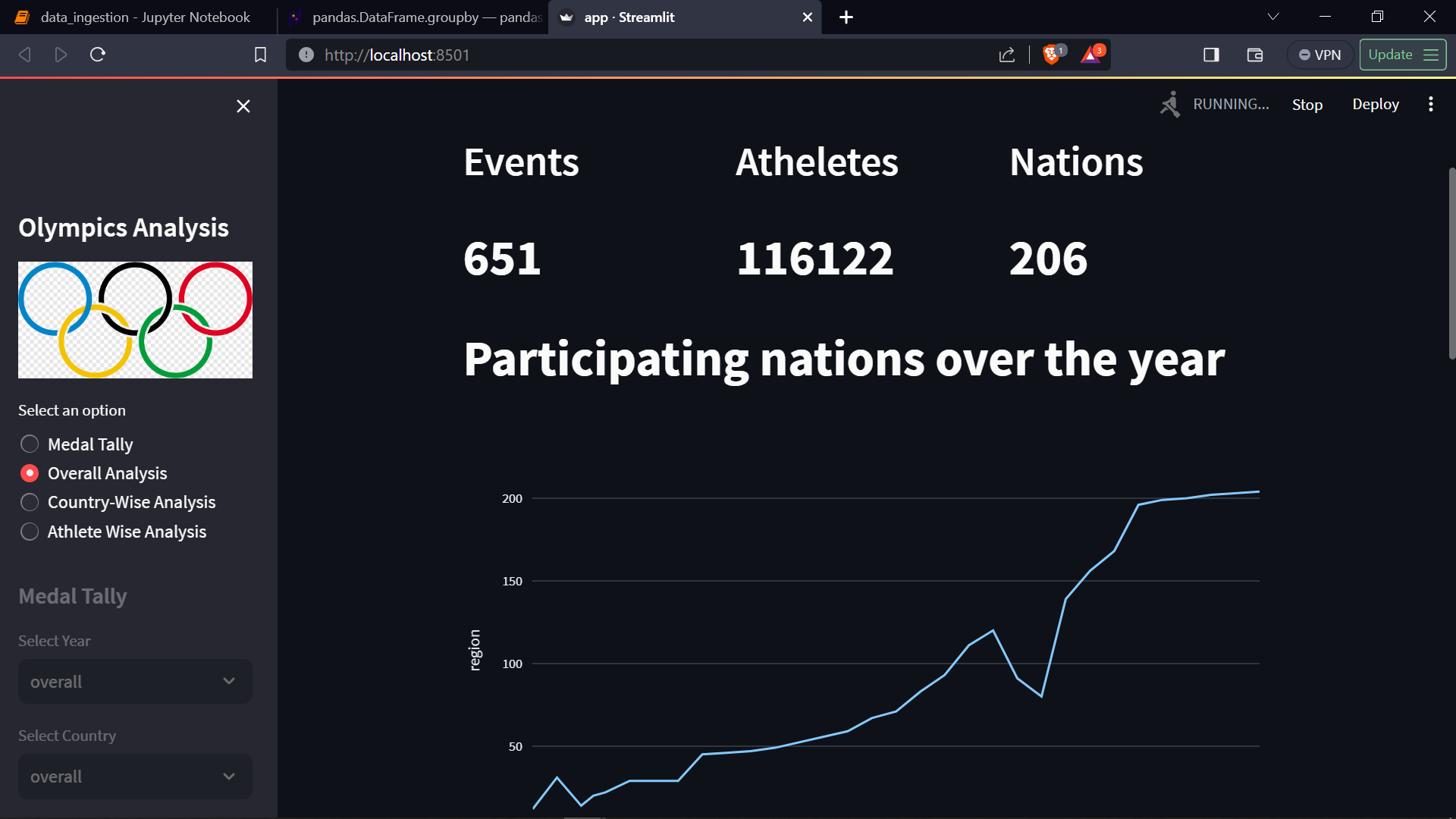Click the Deploy button
Image resolution: width=1456 pixels, height=819 pixels.
point(1375,104)
